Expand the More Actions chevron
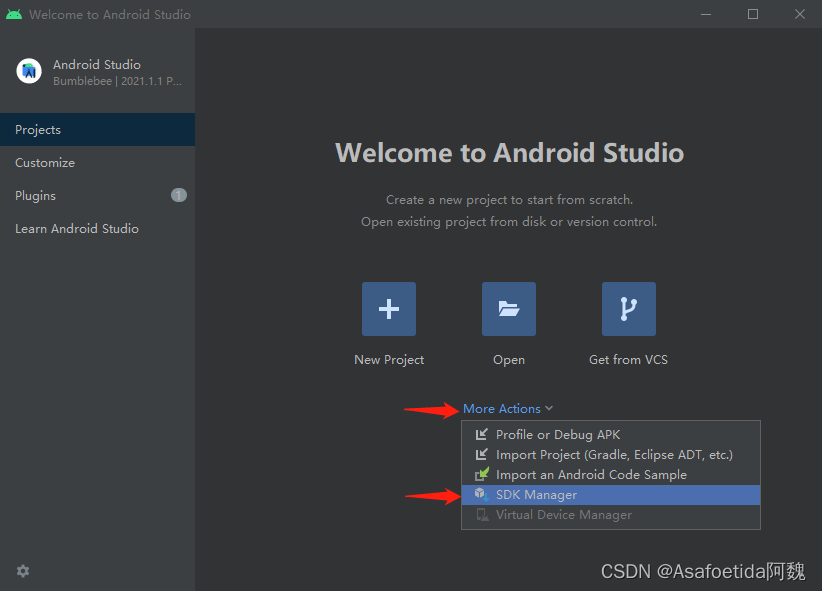 tap(549, 408)
